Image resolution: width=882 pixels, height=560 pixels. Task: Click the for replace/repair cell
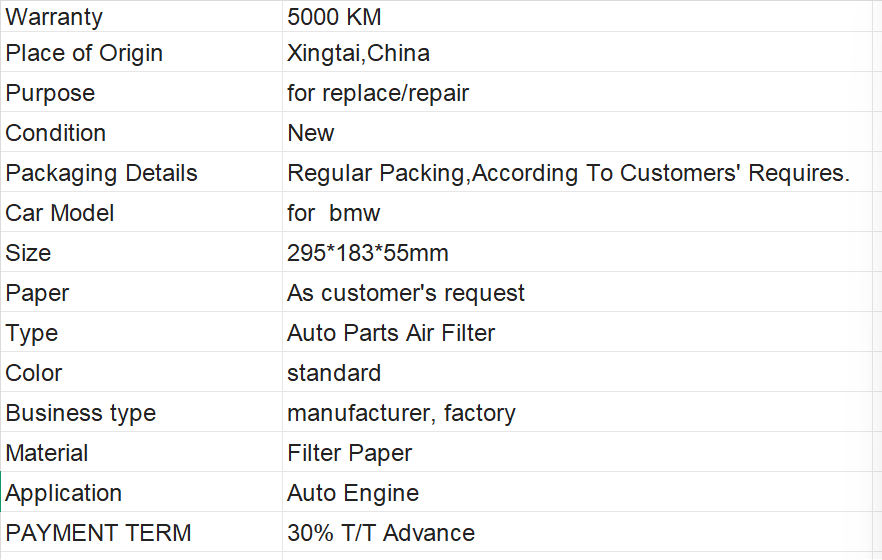(577, 92)
